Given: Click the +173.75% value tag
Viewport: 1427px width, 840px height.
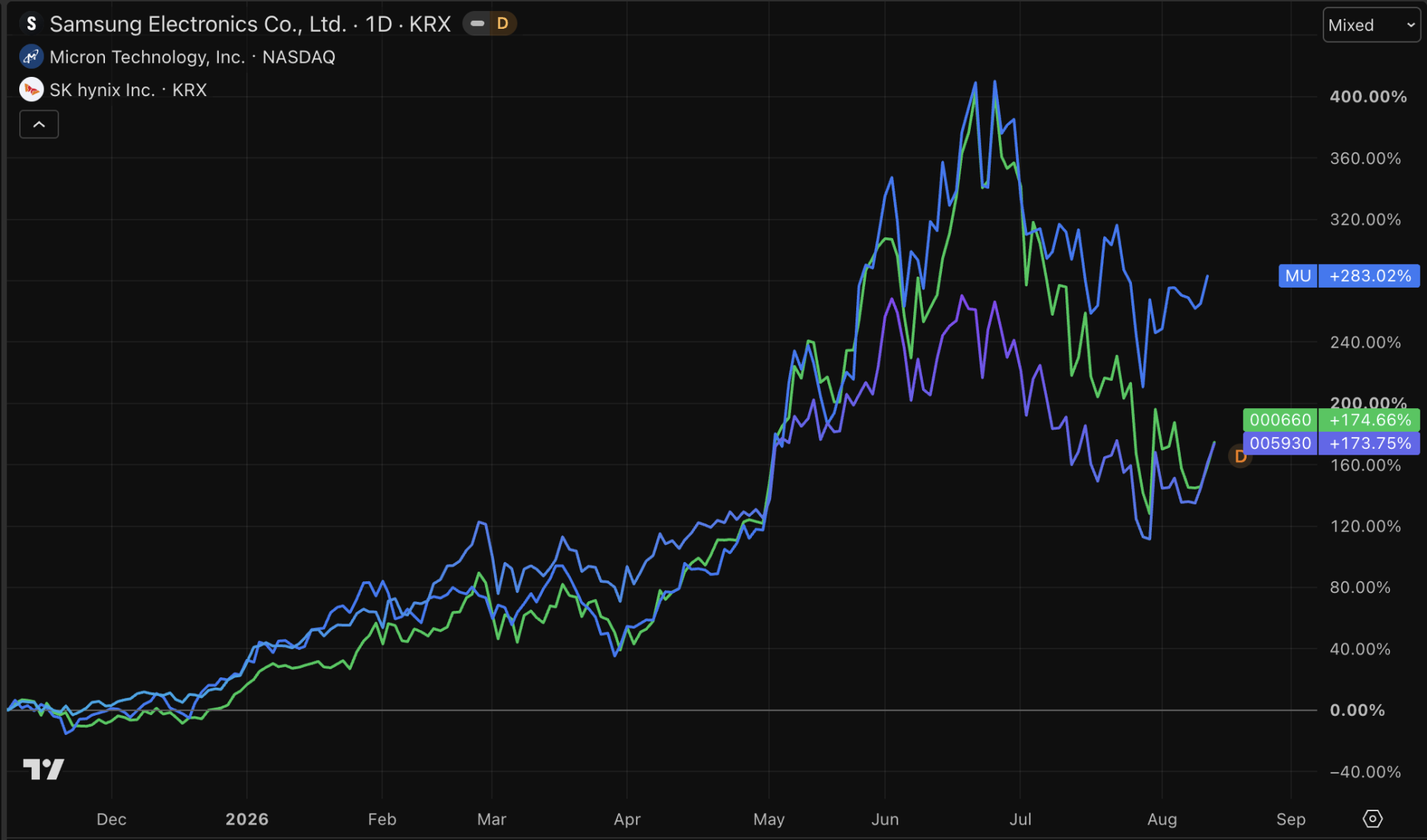Looking at the screenshot, I should tap(1369, 443).
